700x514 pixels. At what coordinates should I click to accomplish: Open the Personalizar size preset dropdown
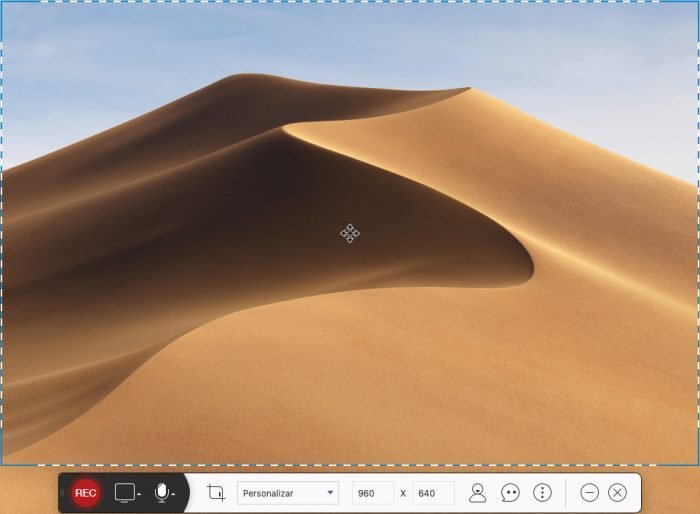click(x=288, y=493)
